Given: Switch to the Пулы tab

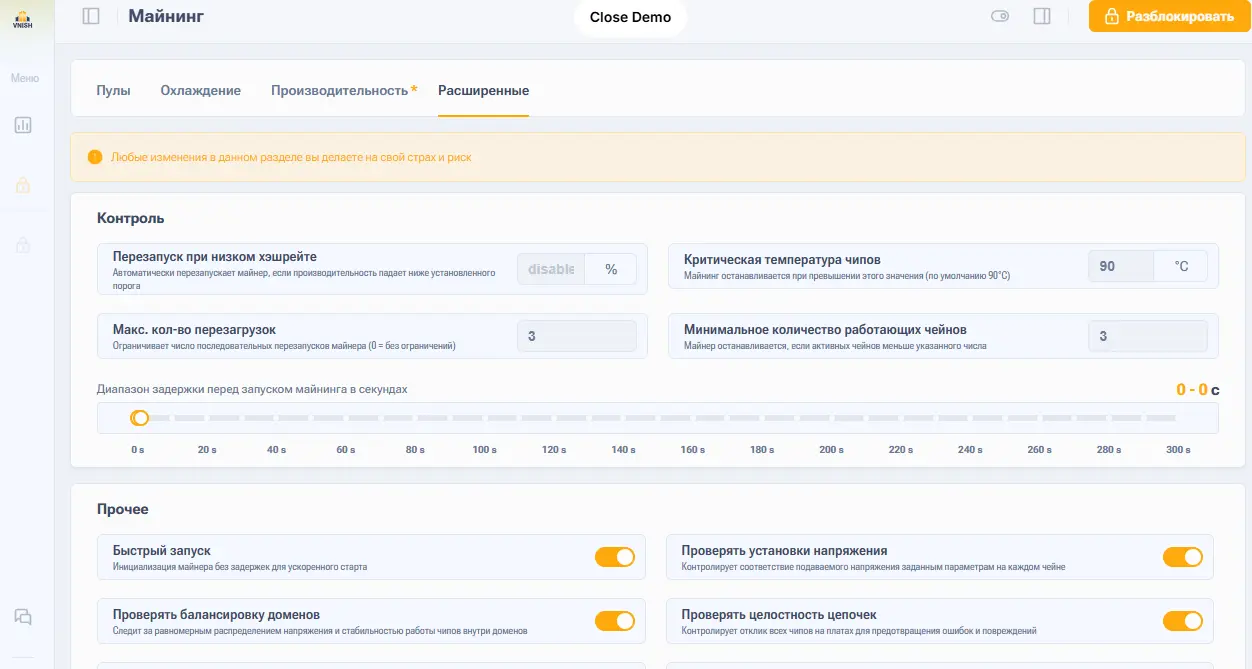Looking at the screenshot, I should [x=114, y=89].
